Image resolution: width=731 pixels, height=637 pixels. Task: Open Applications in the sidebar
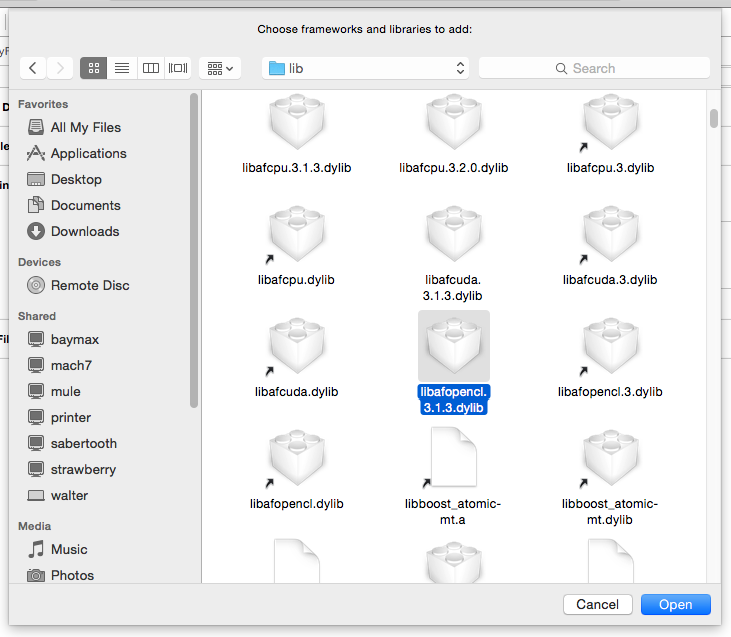(88, 153)
